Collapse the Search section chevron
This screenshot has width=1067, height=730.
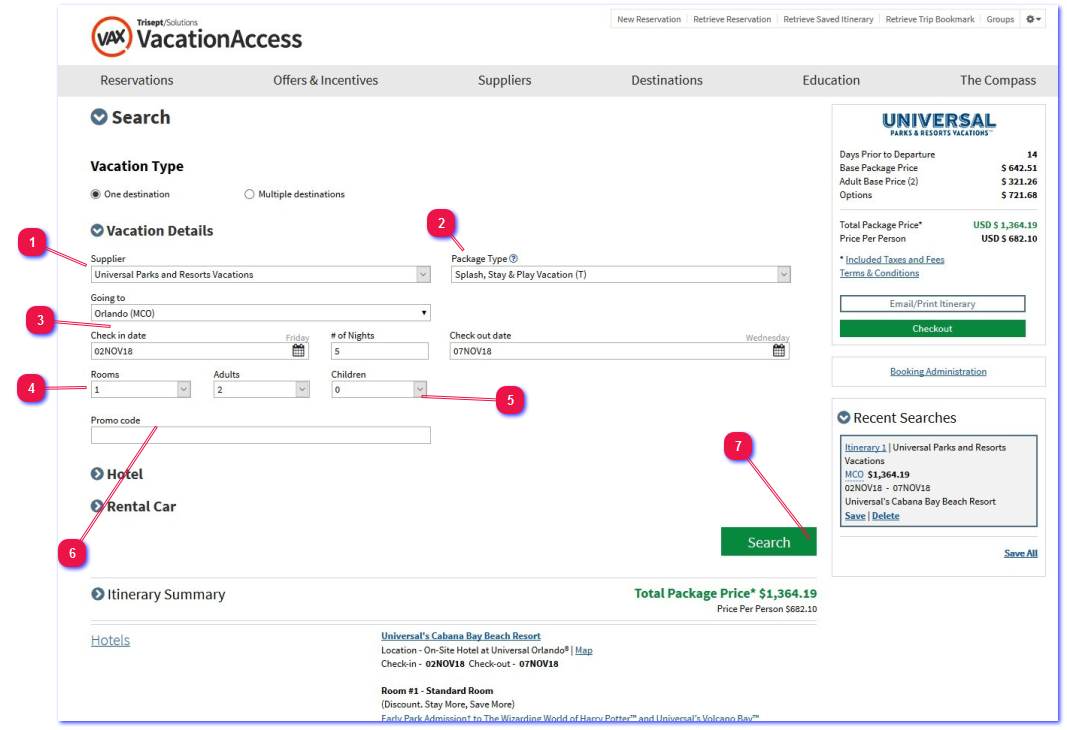99,117
